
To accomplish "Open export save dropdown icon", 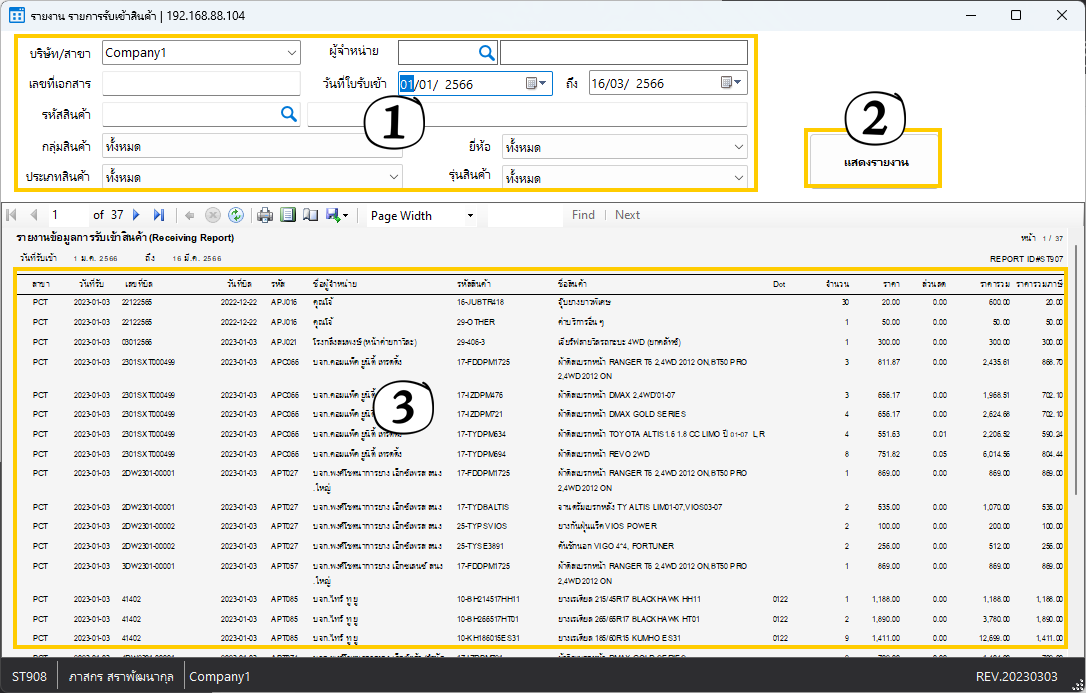I will pyautogui.click(x=337, y=215).
